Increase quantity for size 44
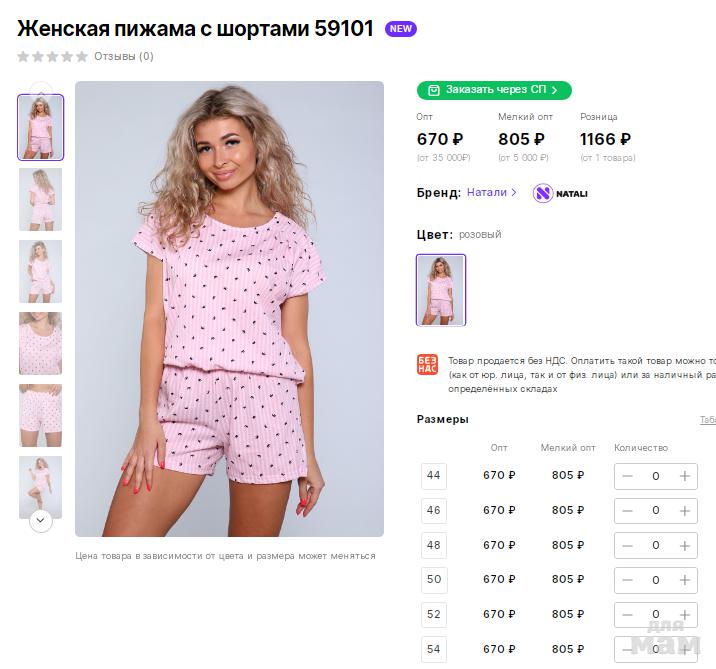Image resolution: width=716 pixels, height=669 pixels. 685,476
